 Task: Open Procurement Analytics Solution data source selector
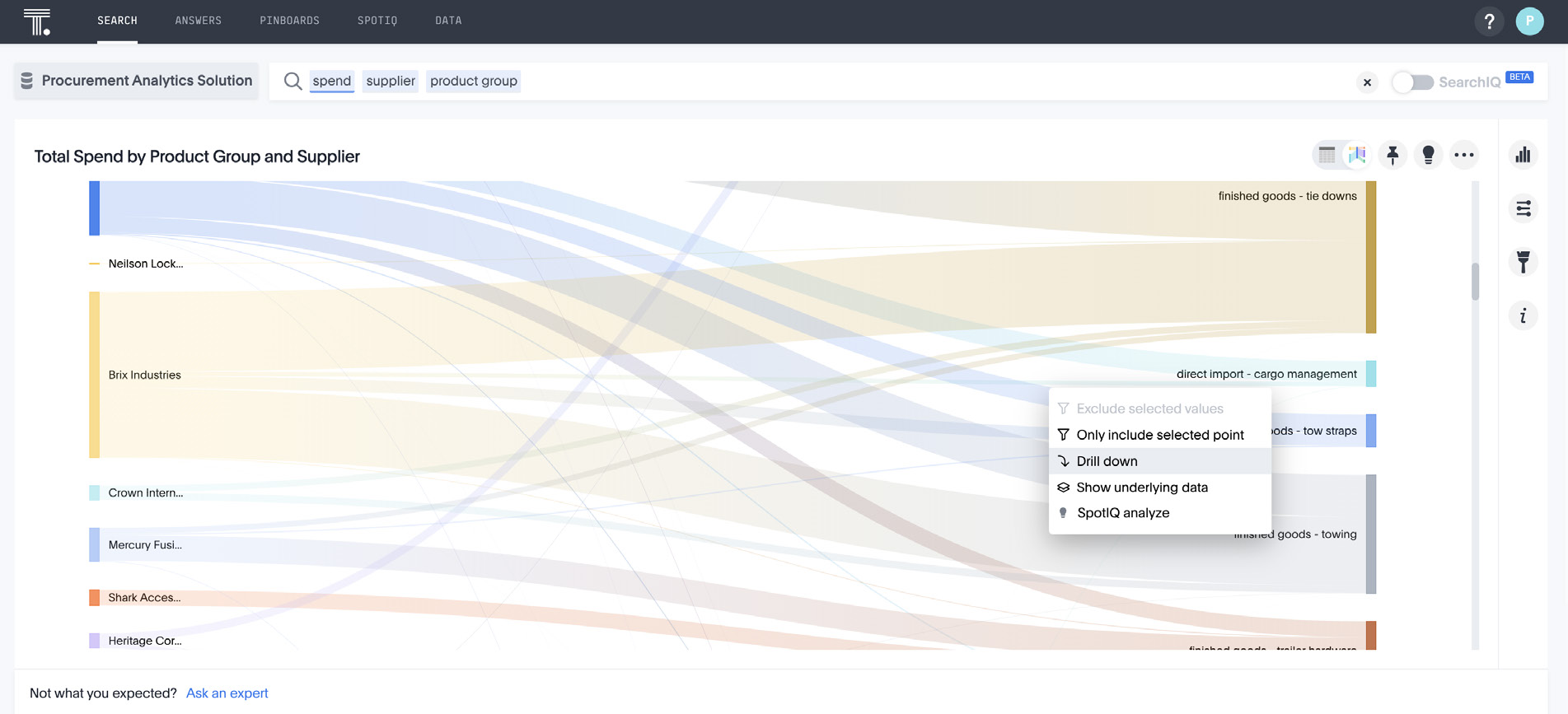coord(137,81)
